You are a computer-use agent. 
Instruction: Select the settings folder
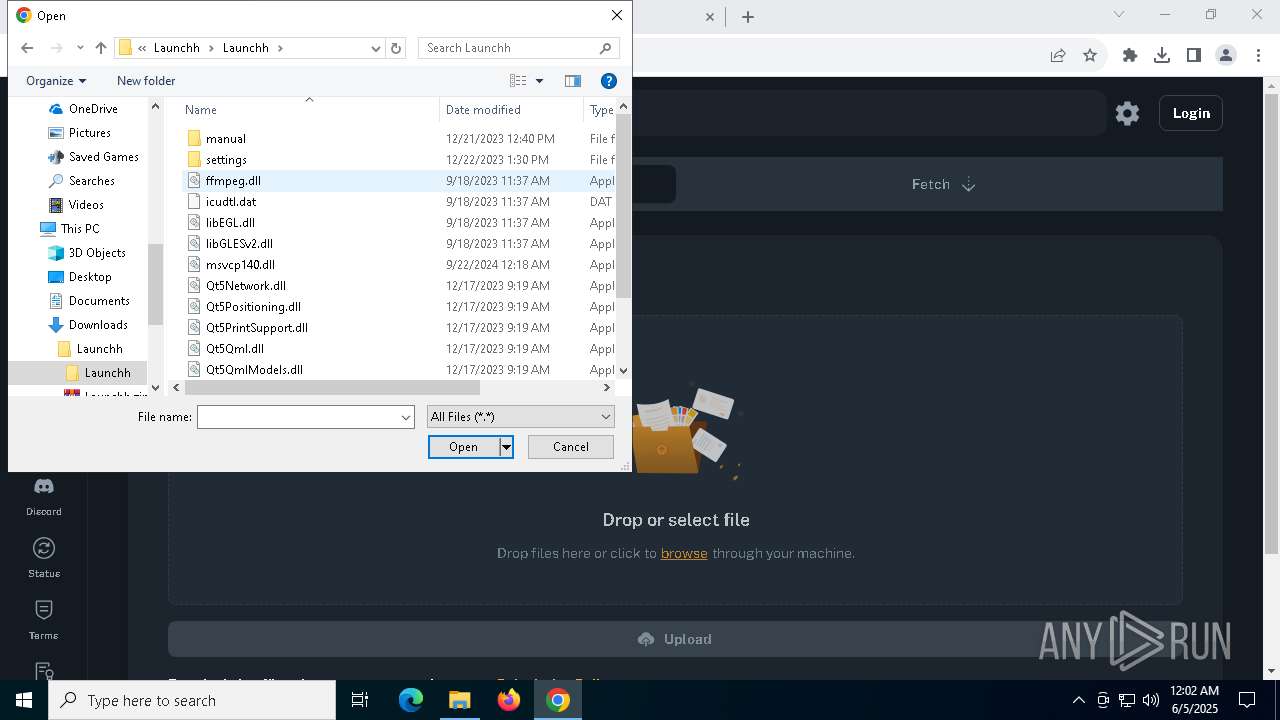pos(226,160)
